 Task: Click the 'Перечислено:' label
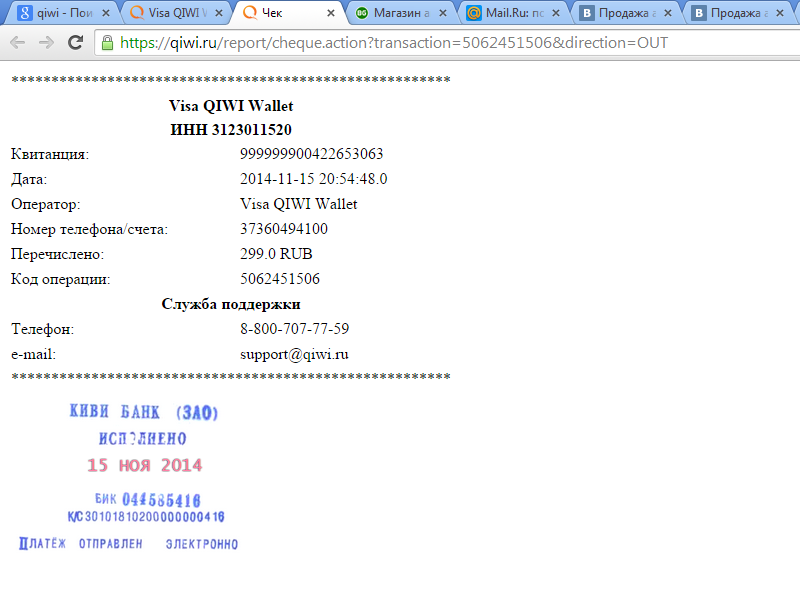pos(57,255)
